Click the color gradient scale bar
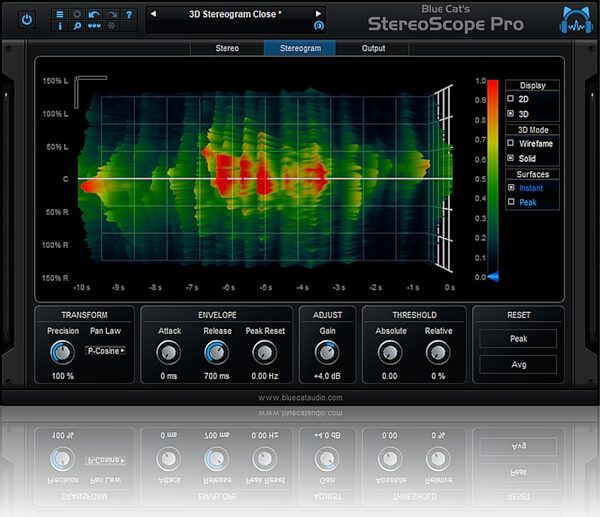The height and width of the screenshot is (517, 600). [493, 178]
